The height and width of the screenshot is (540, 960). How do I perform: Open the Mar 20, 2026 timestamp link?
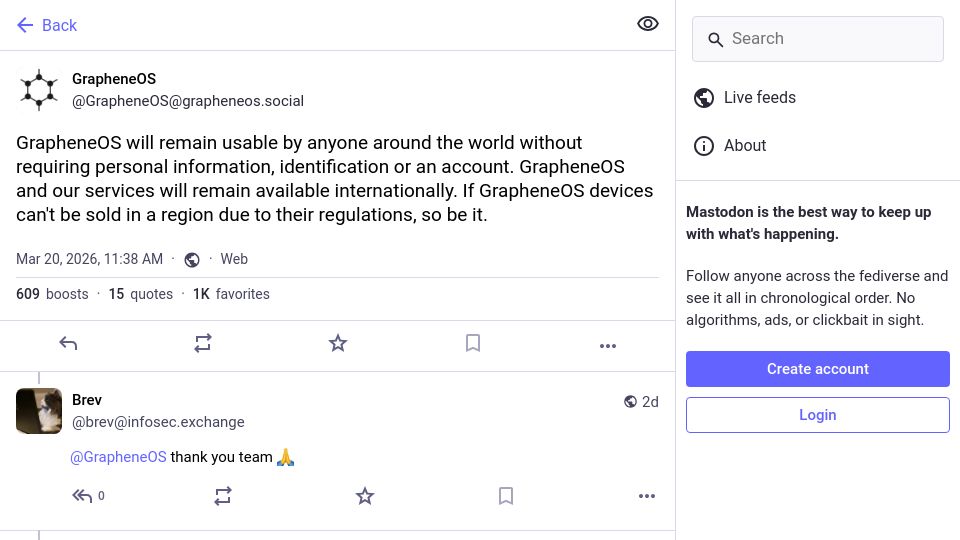[x=89, y=259]
